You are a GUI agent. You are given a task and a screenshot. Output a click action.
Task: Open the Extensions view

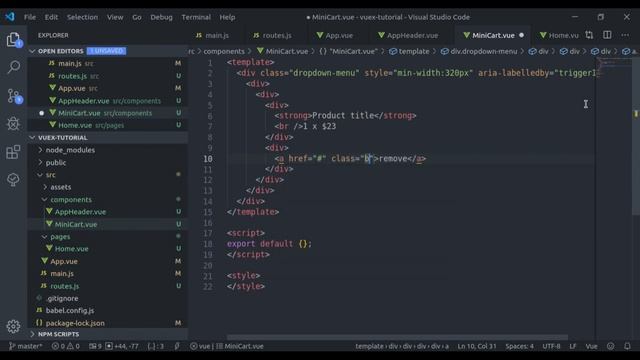pos(13,152)
